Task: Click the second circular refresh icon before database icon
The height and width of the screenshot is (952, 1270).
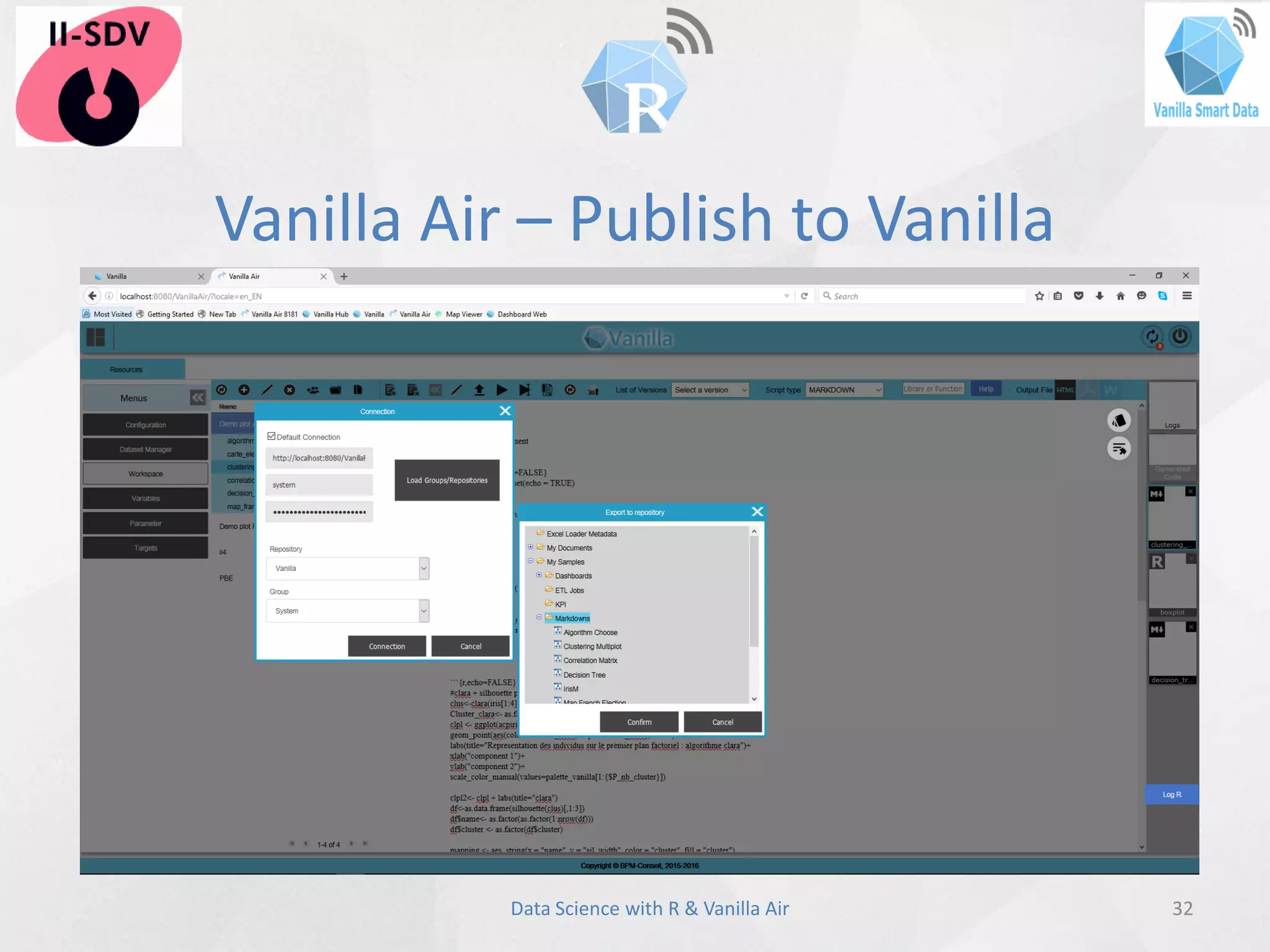Action: [x=570, y=390]
